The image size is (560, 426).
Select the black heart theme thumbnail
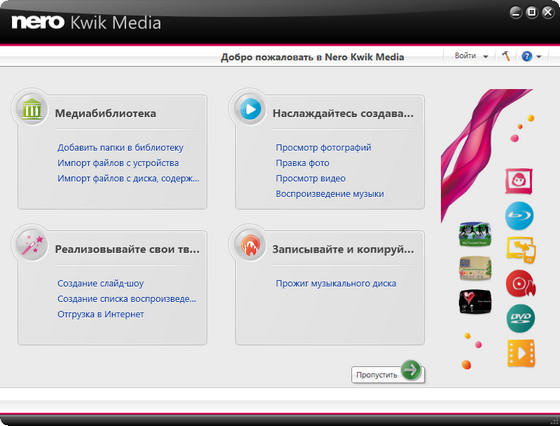(475, 302)
